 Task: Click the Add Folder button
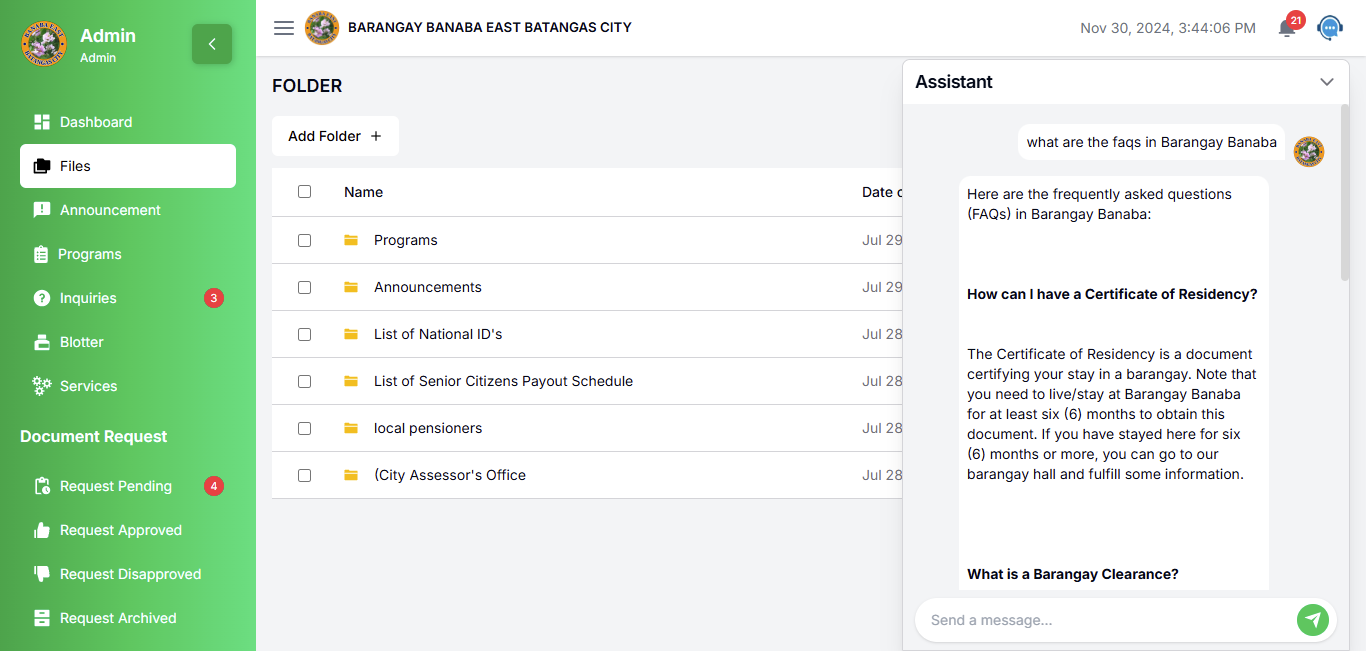click(335, 136)
